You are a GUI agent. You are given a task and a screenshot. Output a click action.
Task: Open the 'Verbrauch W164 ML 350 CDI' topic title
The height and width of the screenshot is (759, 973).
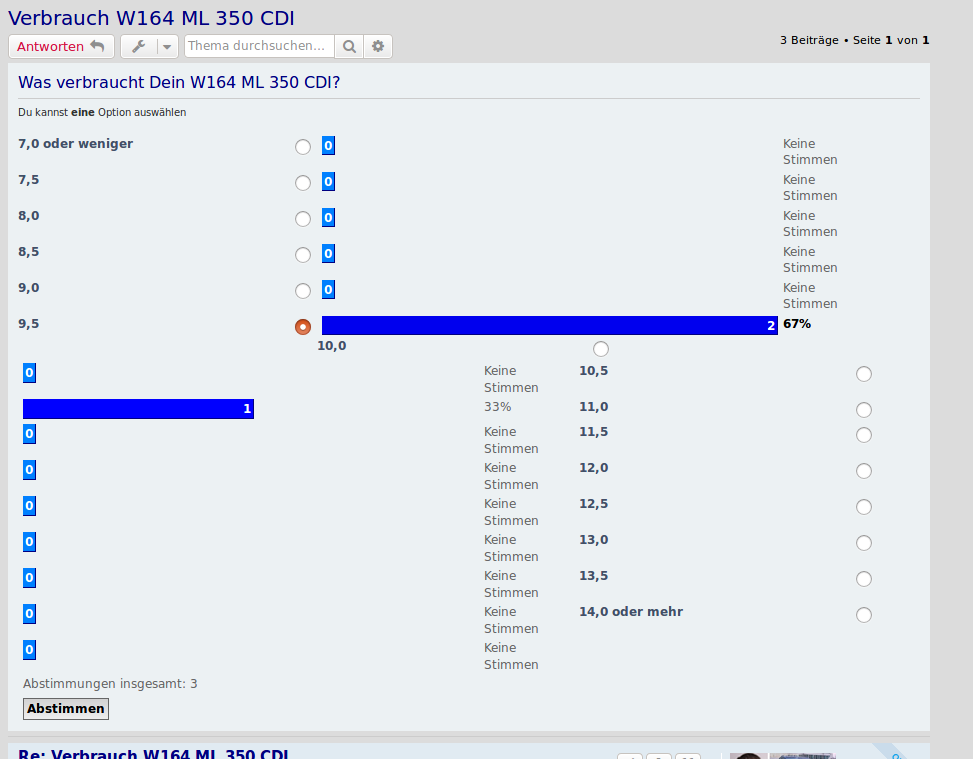[151, 18]
